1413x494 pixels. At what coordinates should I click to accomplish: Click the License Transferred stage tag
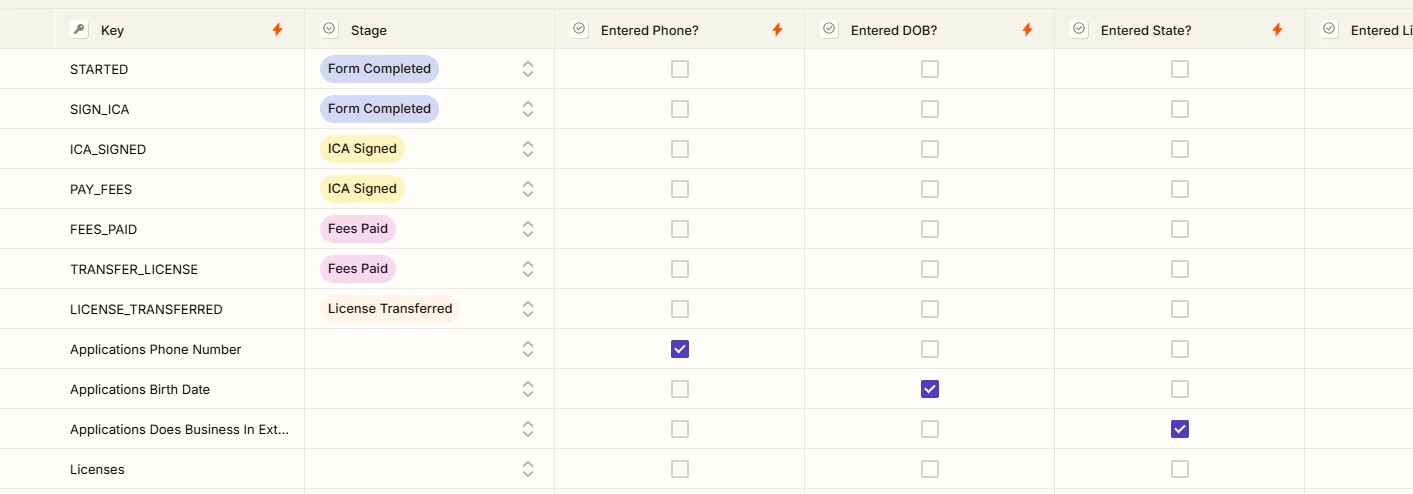[390, 309]
